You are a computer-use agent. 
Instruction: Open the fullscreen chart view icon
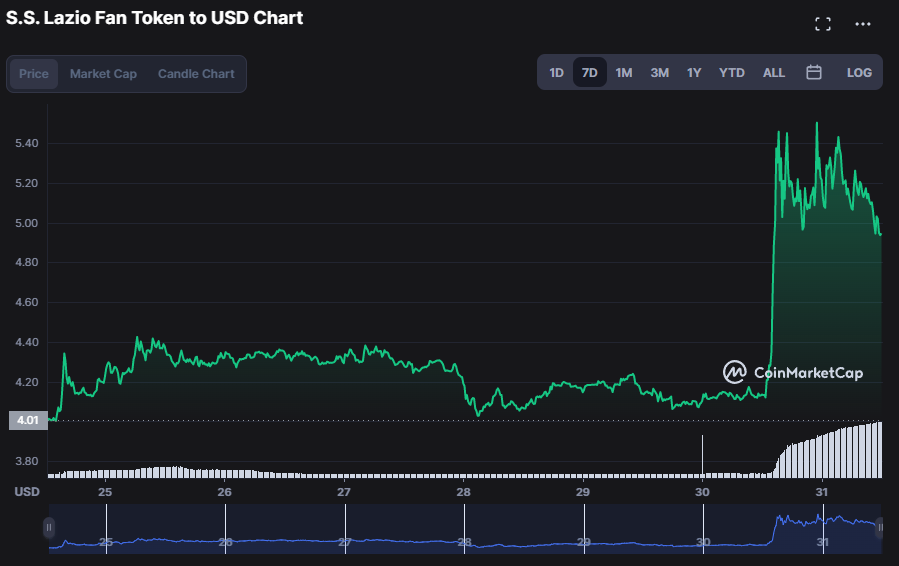(823, 24)
